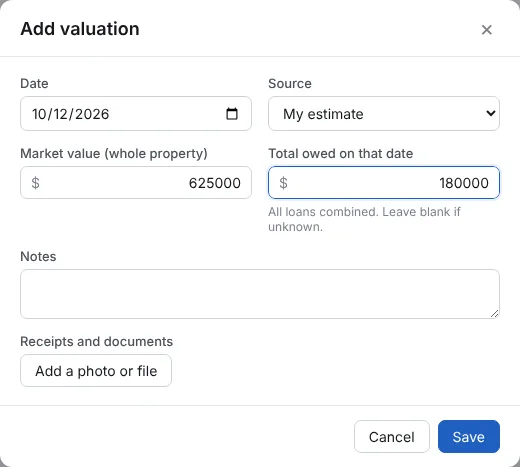Click the Notes label

[38, 256]
